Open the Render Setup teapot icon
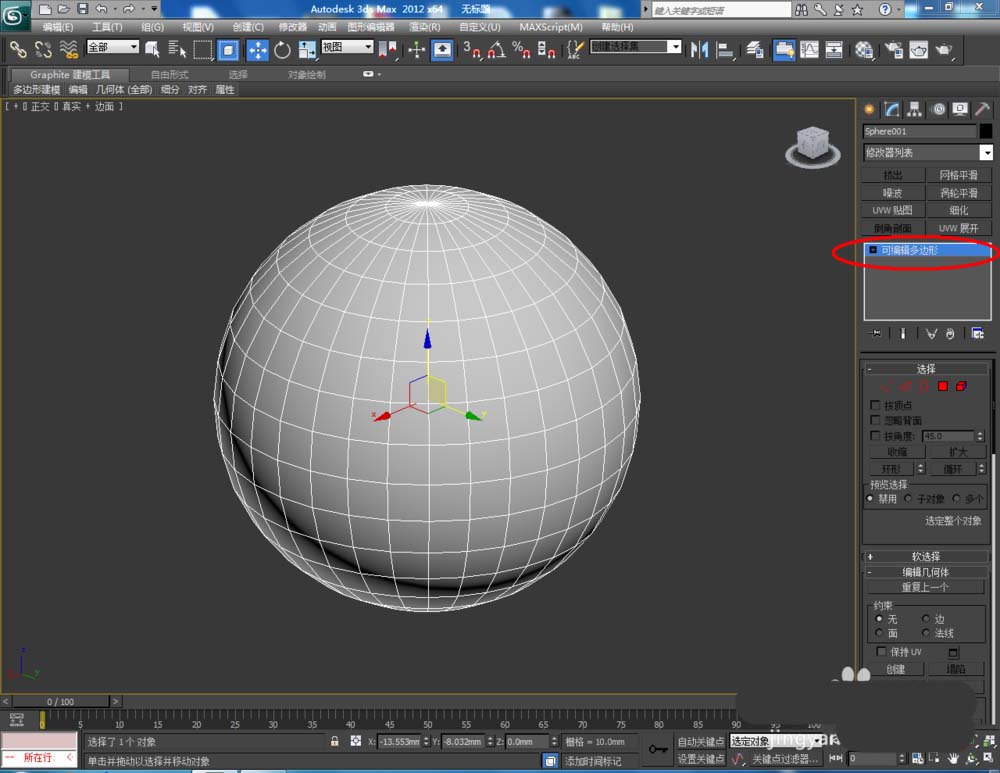This screenshot has height=773, width=1000. tap(893, 50)
